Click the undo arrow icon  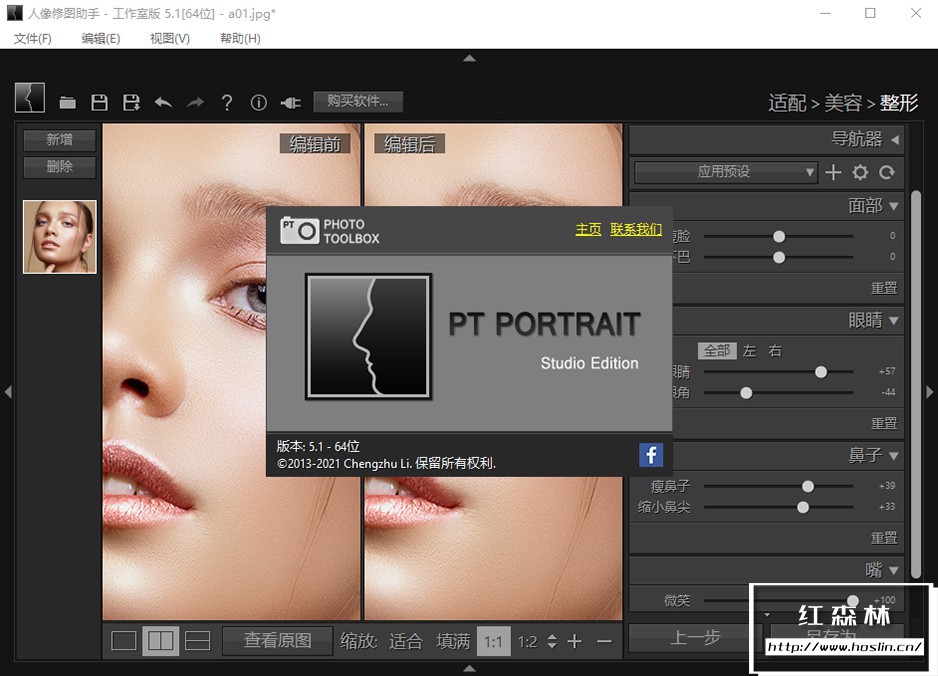click(163, 102)
